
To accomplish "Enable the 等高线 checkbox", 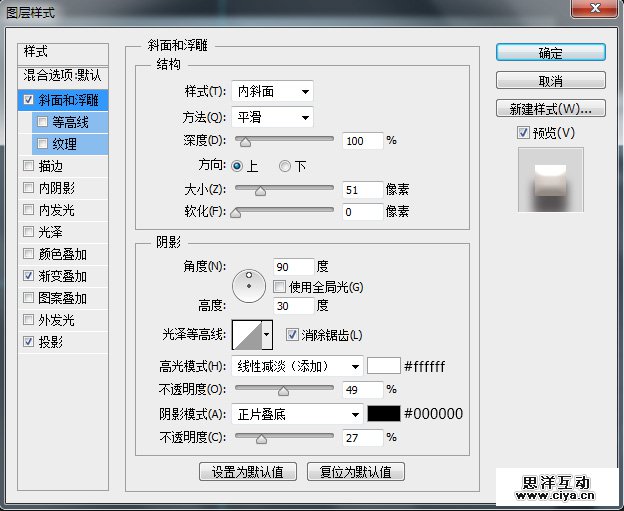I will pos(42,121).
